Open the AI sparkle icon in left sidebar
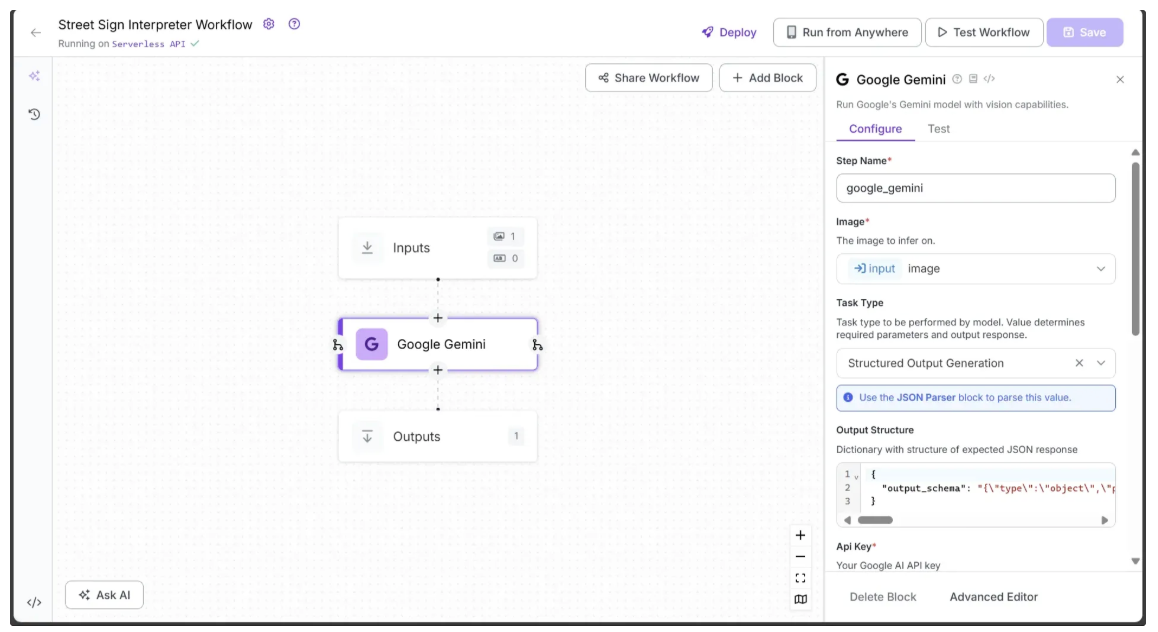 click(34, 76)
